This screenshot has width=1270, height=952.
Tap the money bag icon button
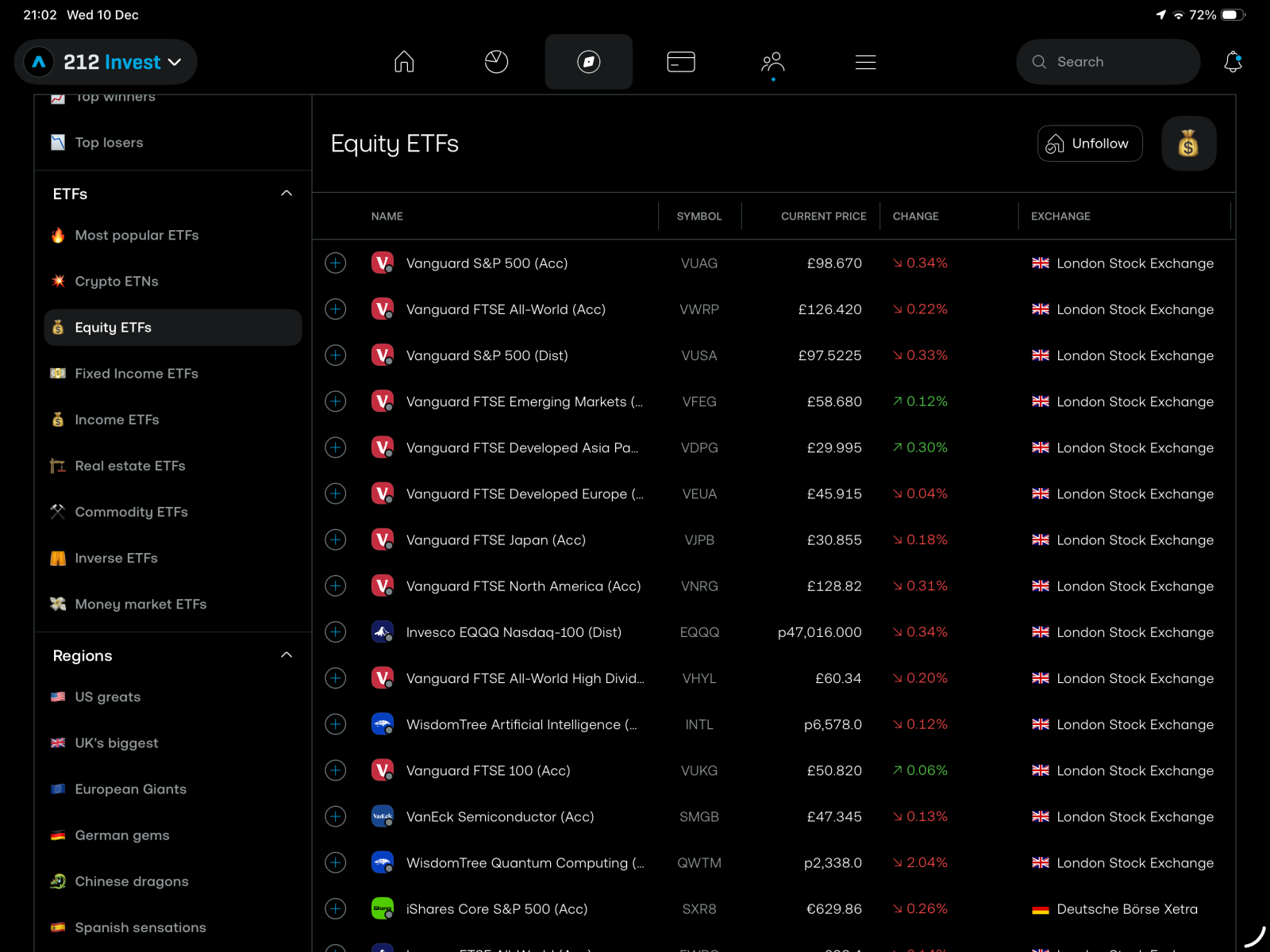click(x=1188, y=144)
